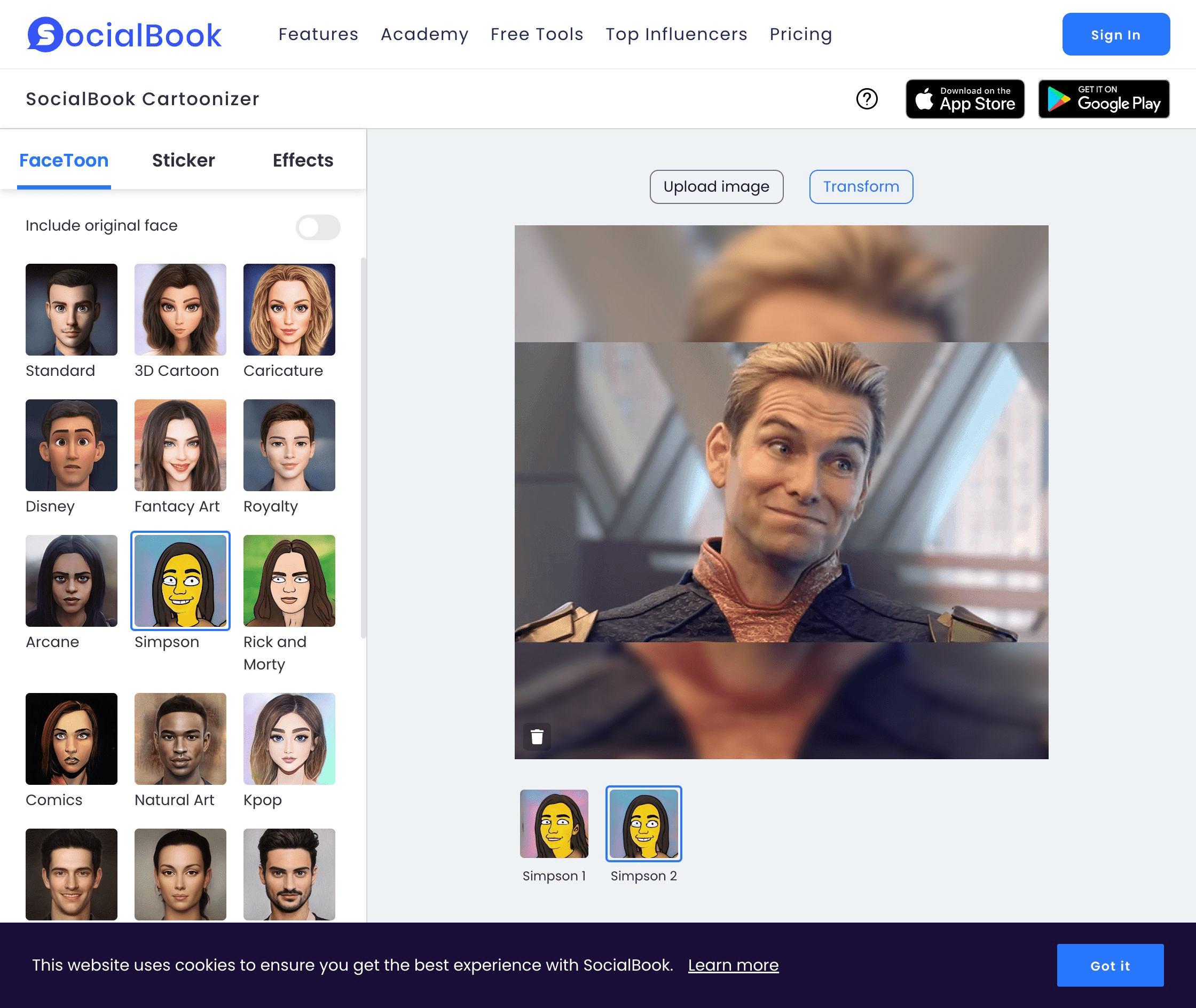Viewport: 1196px width, 1008px height.
Task: Click the style list vertical scrollbar
Action: coord(363,448)
